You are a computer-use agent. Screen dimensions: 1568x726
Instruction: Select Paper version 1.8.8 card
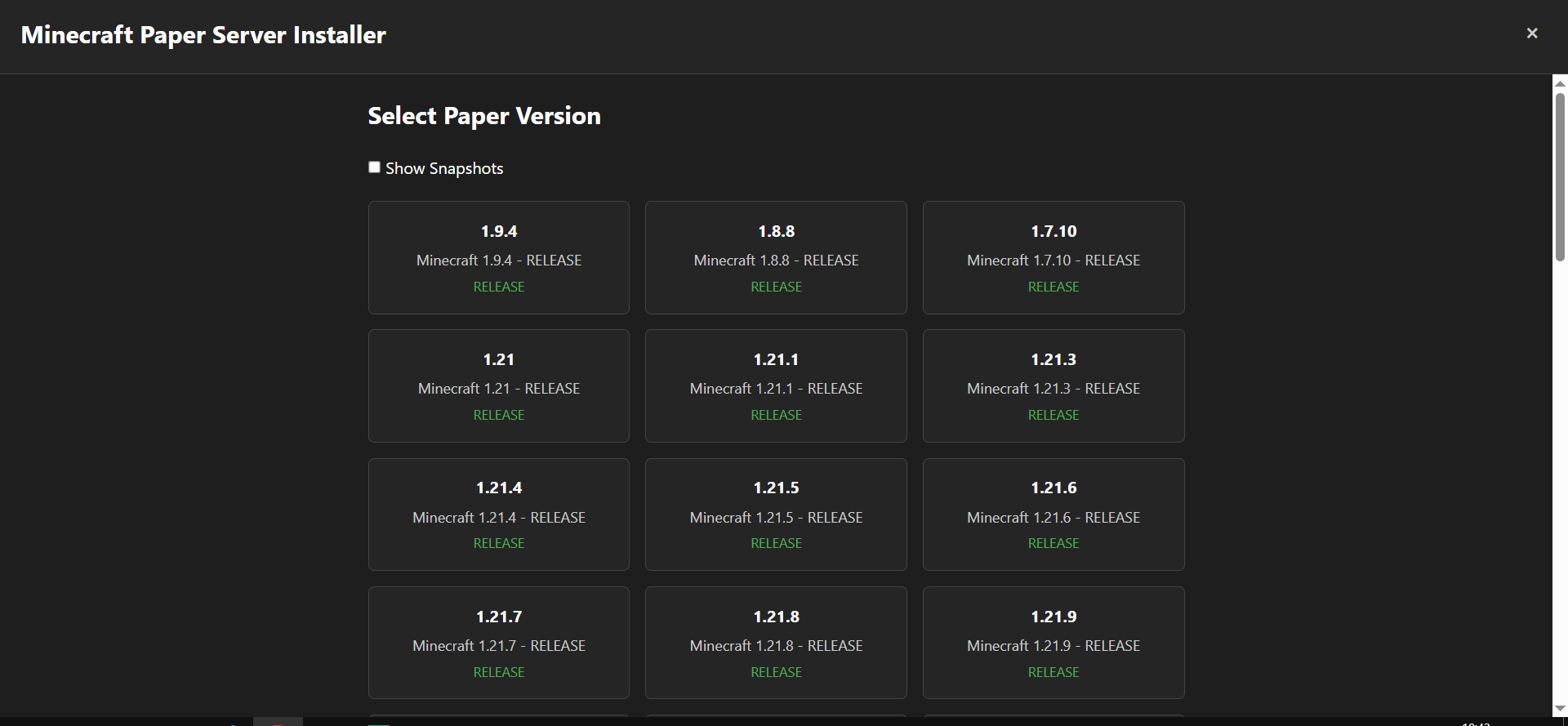(x=776, y=257)
